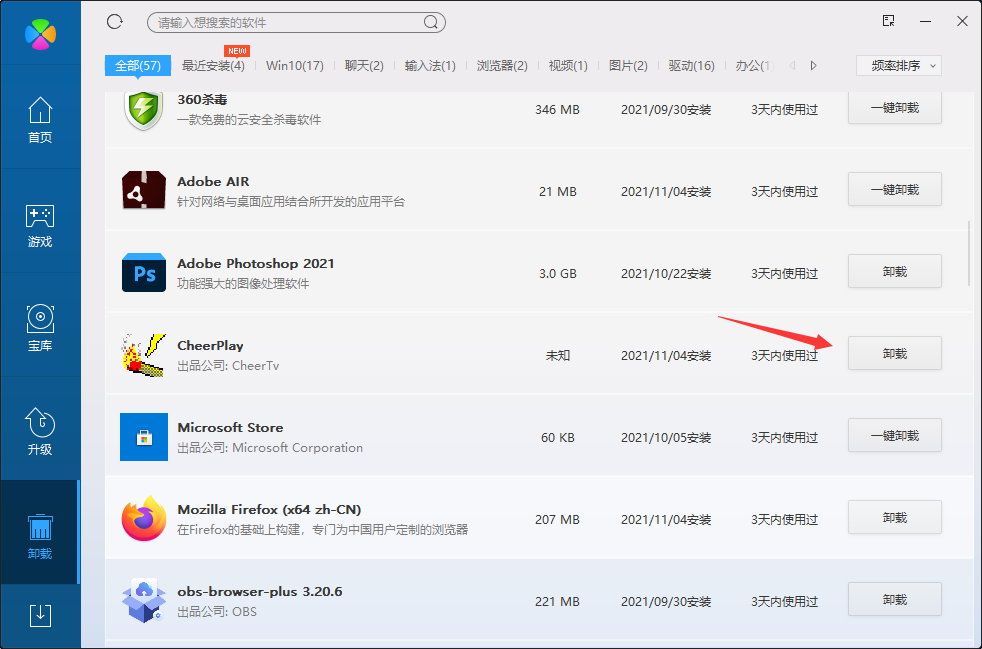Open the downloads icon at the sidebar bottom
Image resolution: width=982 pixels, height=649 pixels.
pos(40,615)
